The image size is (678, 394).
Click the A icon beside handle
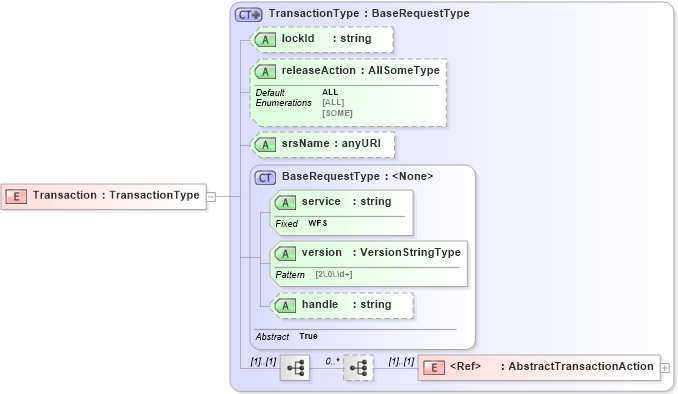pos(285,306)
